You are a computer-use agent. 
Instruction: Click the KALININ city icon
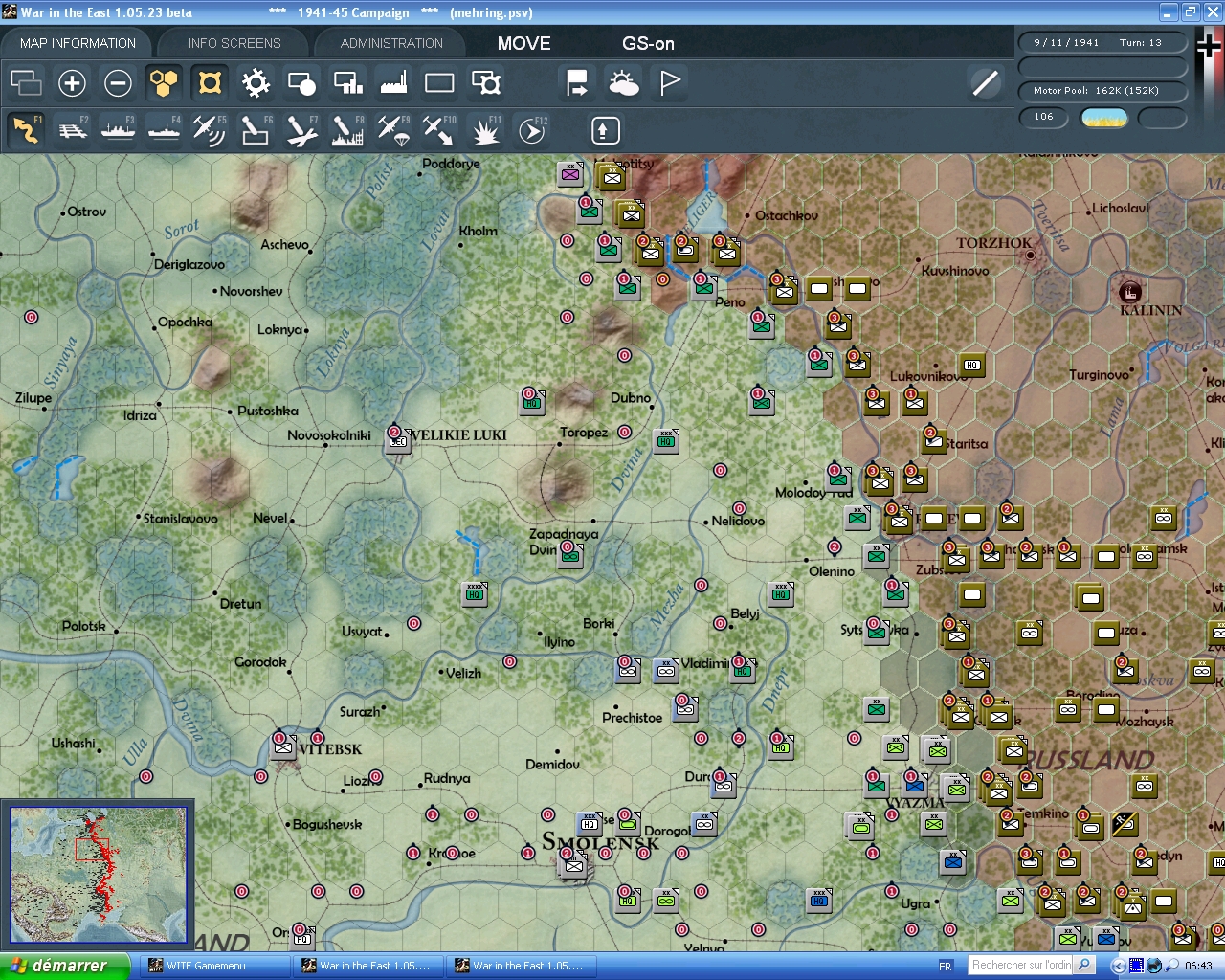pyautogui.click(x=1129, y=291)
